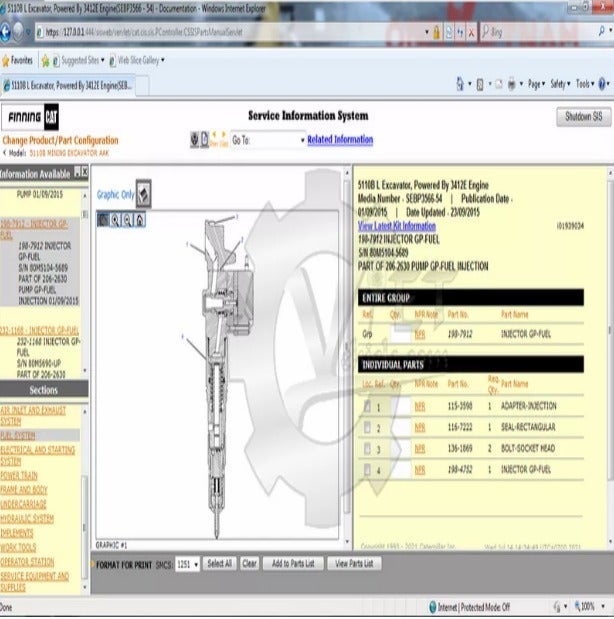The image size is (614, 619).
Task: Click the document icon beside SIS home icon
Action: (x=205, y=139)
